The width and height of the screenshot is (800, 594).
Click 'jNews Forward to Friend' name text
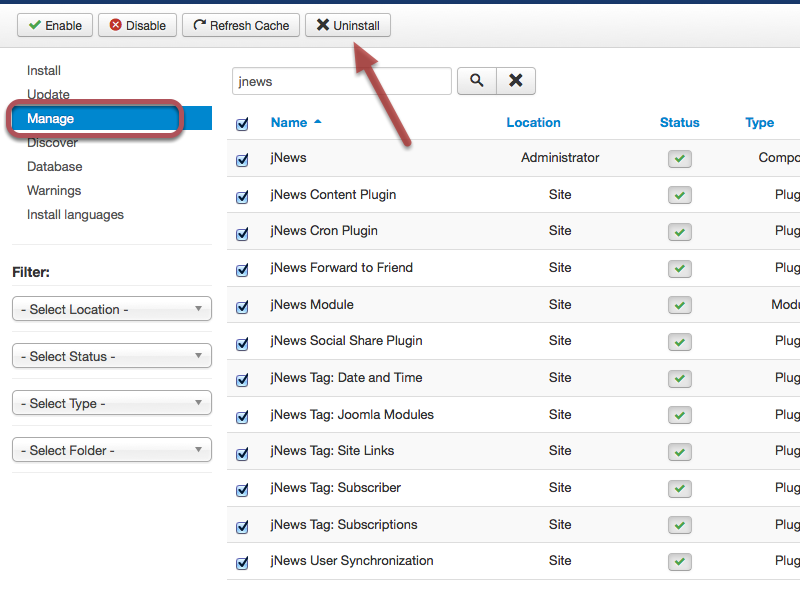pos(341,267)
